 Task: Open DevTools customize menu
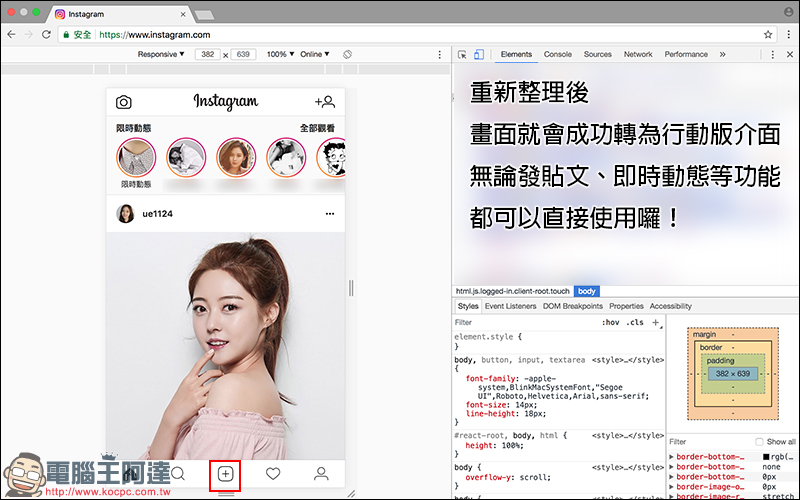(x=772, y=54)
